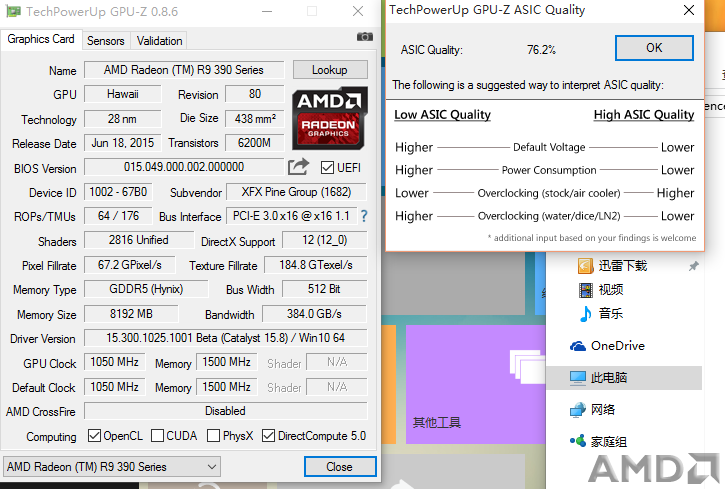Click the DirectX Support 12 (12_0) field
This screenshot has height=489, width=725.
[x=325, y=240]
